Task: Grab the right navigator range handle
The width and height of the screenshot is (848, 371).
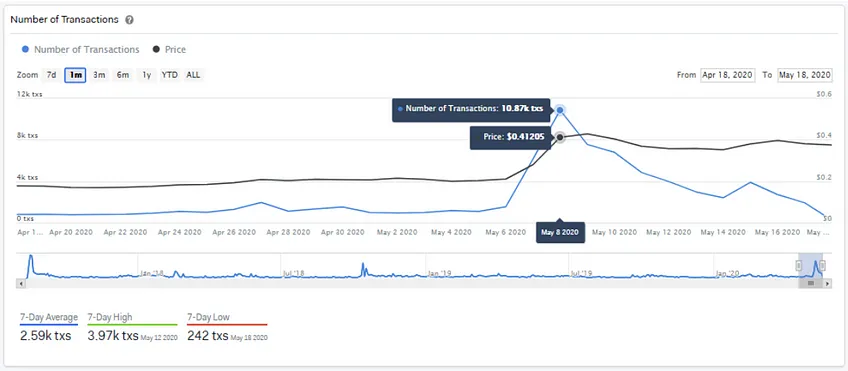Action: coord(823,266)
